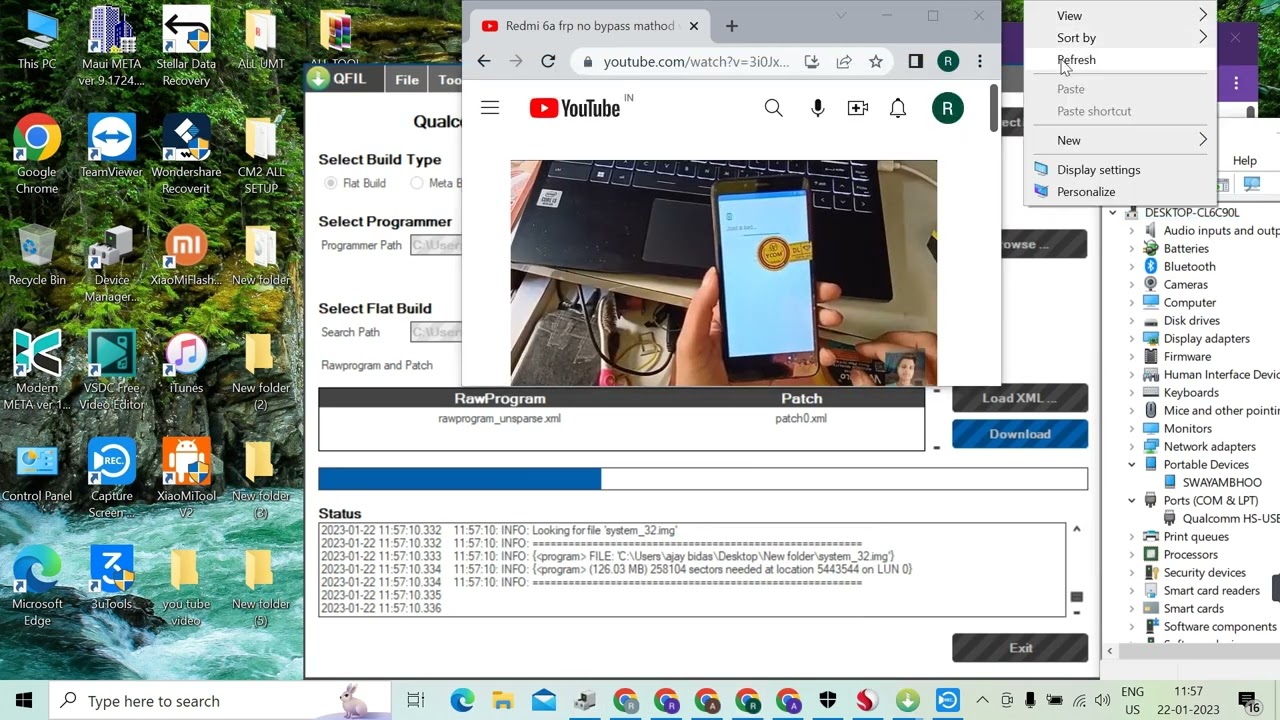This screenshot has height=720, width=1280.
Task: Click QFIL download progress bar
Action: (x=703, y=479)
